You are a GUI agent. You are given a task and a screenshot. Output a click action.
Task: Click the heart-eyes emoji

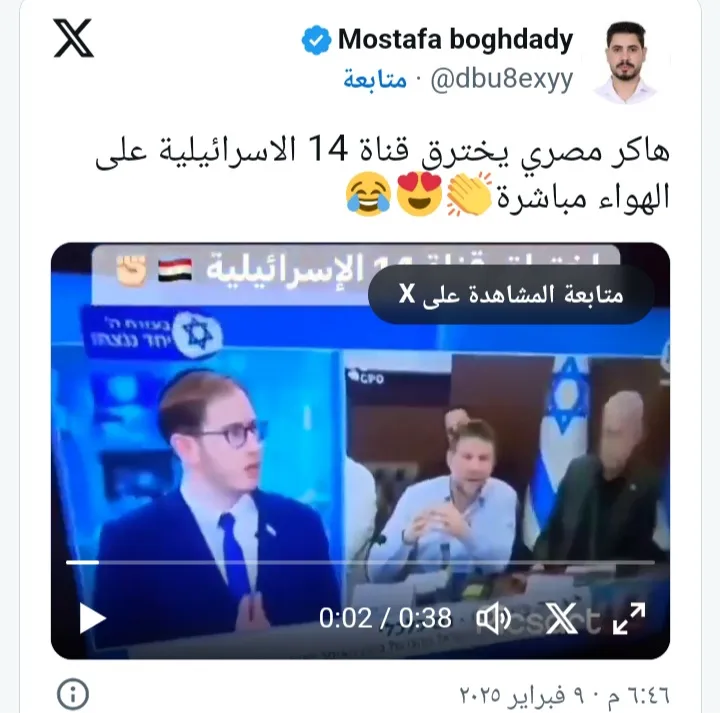point(419,195)
